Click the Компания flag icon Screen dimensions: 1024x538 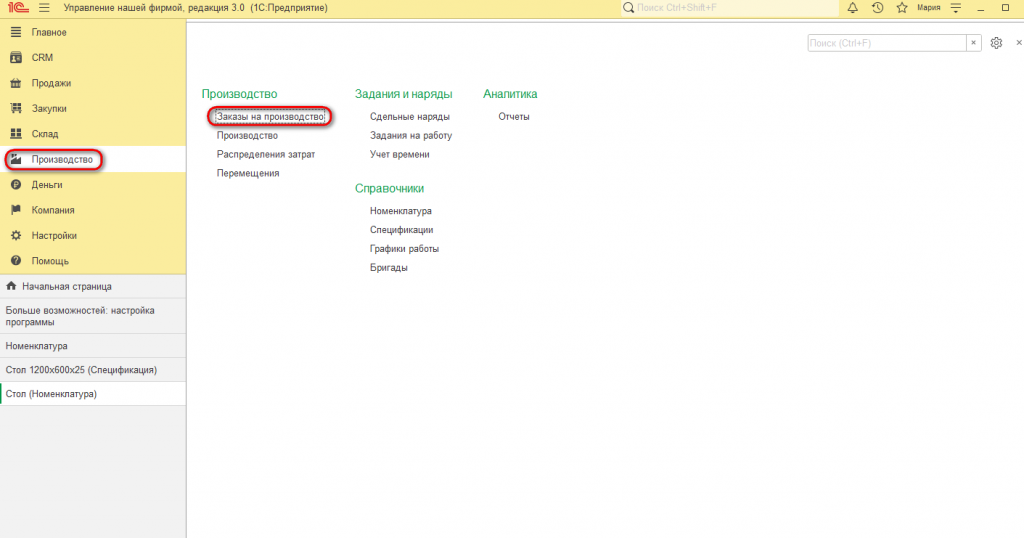tap(16, 210)
